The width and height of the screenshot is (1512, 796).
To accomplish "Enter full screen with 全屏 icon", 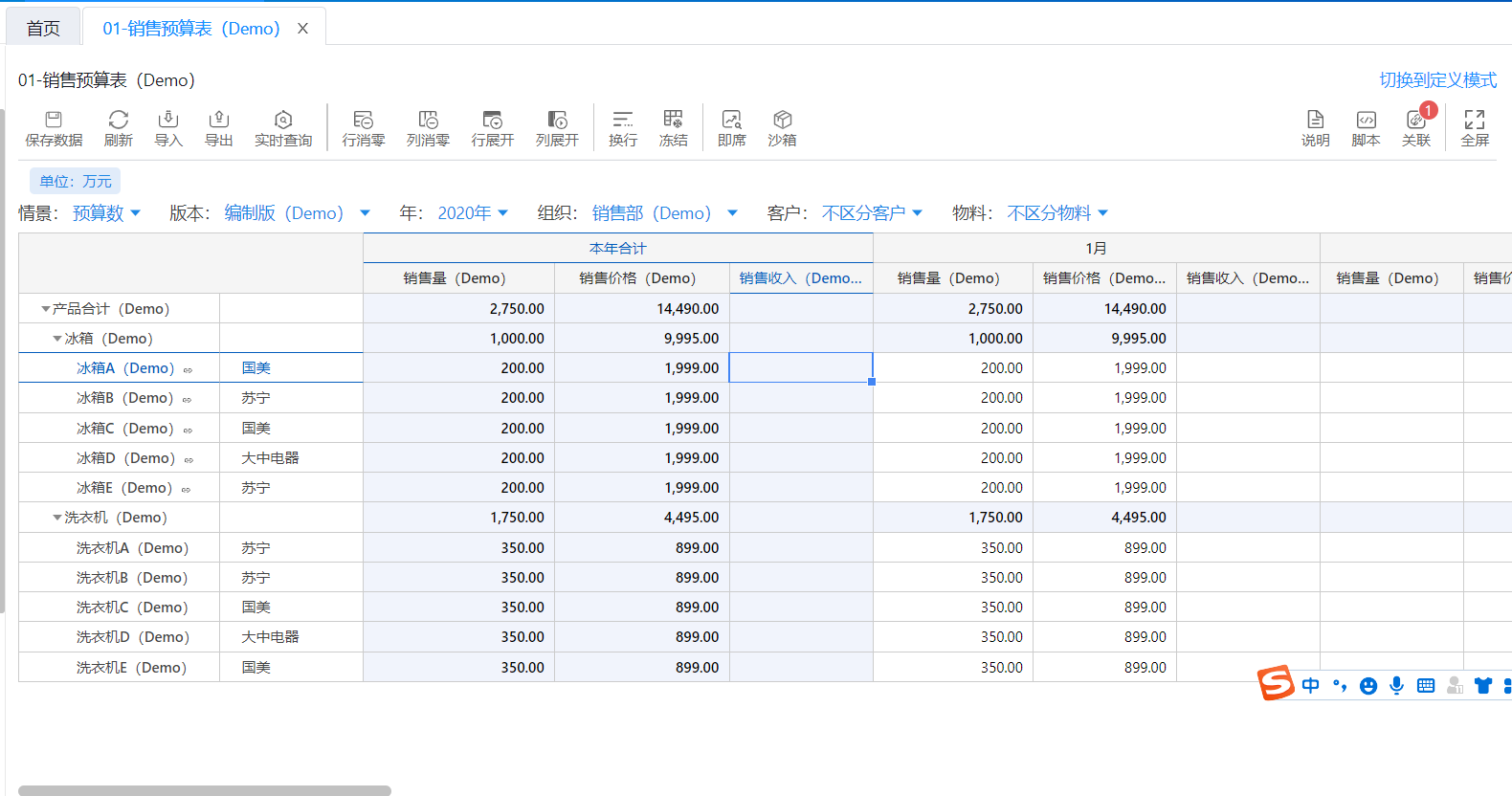I will [x=1475, y=120].
